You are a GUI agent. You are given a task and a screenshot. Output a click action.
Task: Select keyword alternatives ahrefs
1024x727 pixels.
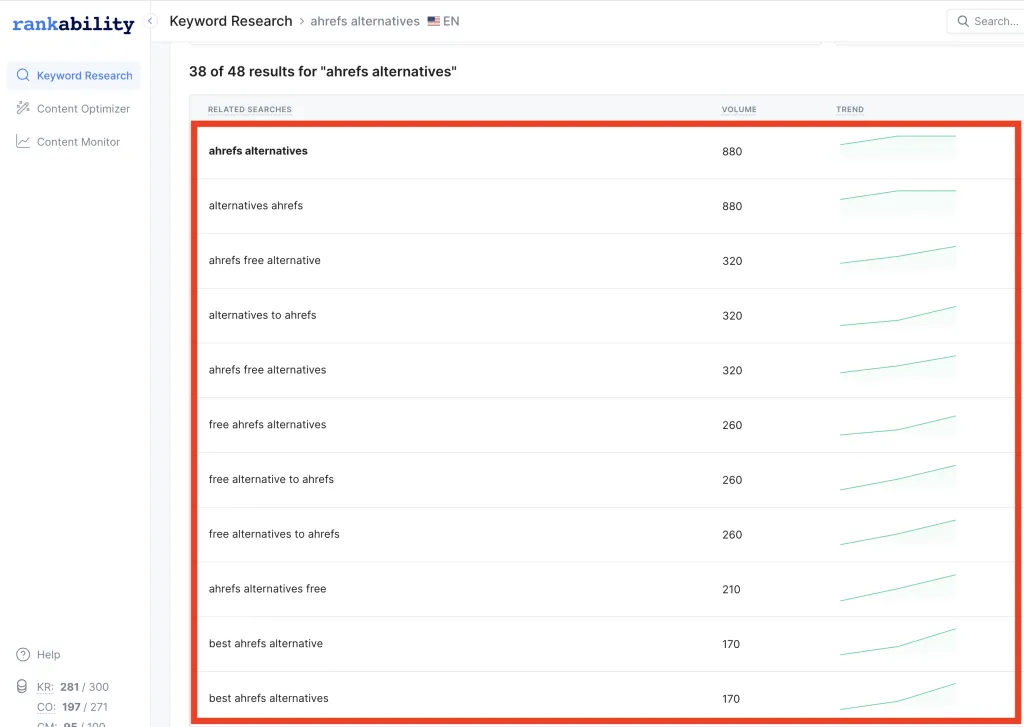pos(255,206)
